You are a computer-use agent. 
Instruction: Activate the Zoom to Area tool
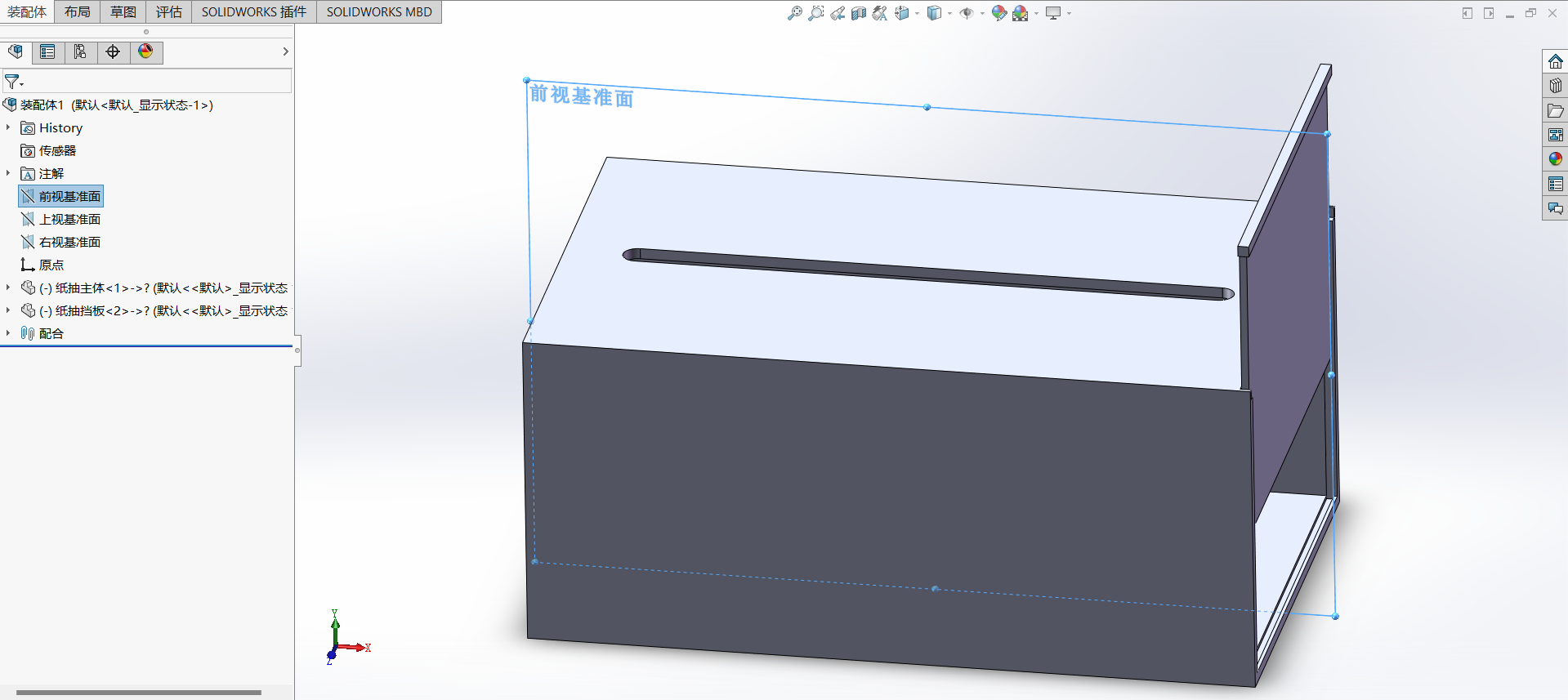(x=815, y=13)
